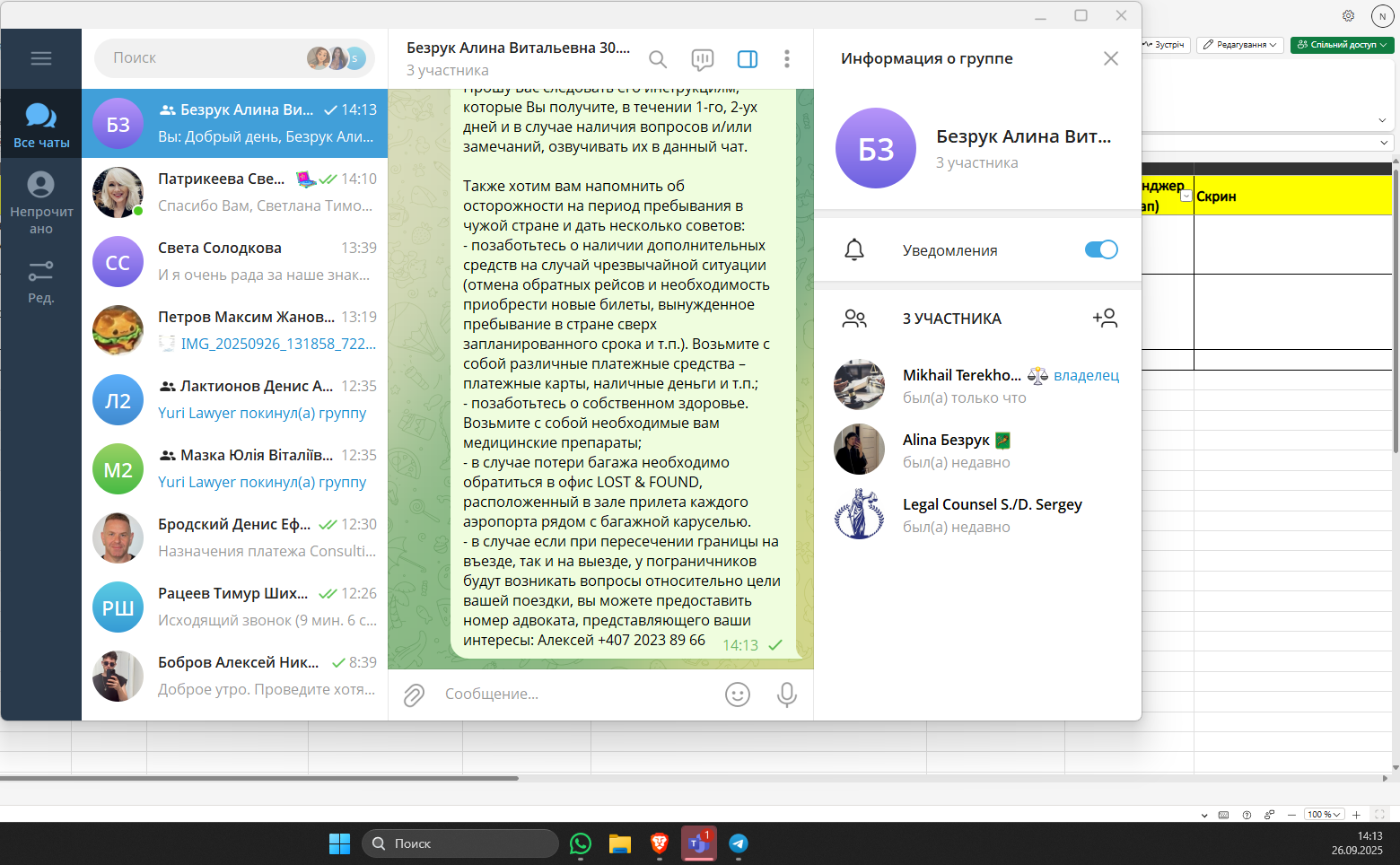Open Alina Безрук member profile
The height and width of the screenshot is (865, 1400).
coord(977,450)
